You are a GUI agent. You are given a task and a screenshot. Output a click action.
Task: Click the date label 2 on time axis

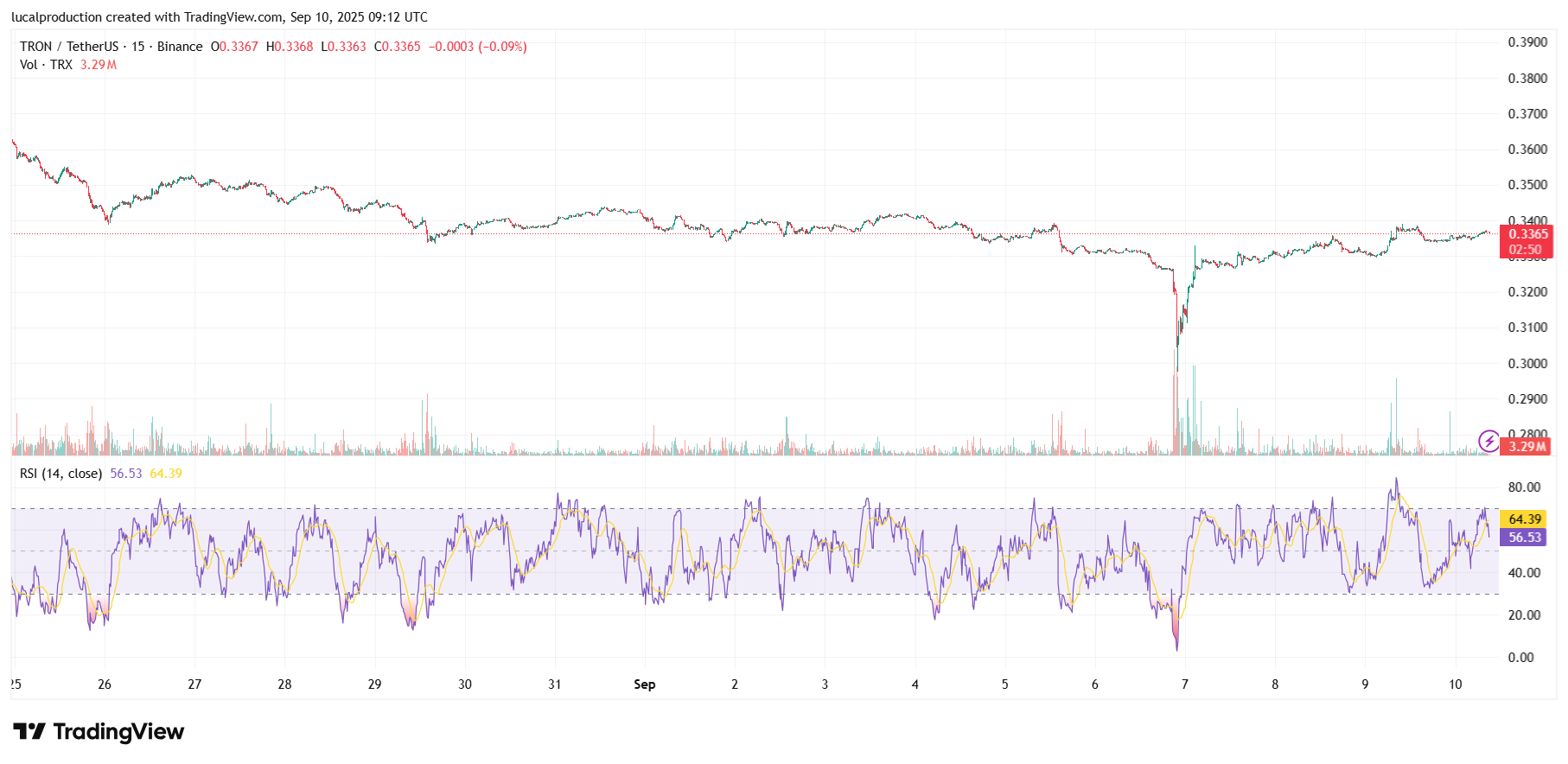click(735, 684)
